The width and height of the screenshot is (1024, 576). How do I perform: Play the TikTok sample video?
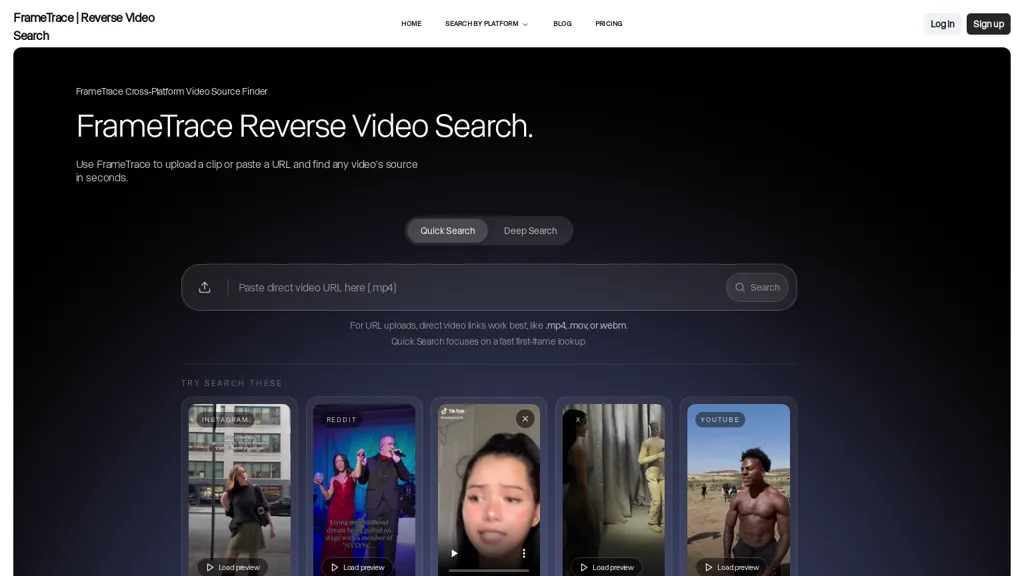tap(455, 553)
